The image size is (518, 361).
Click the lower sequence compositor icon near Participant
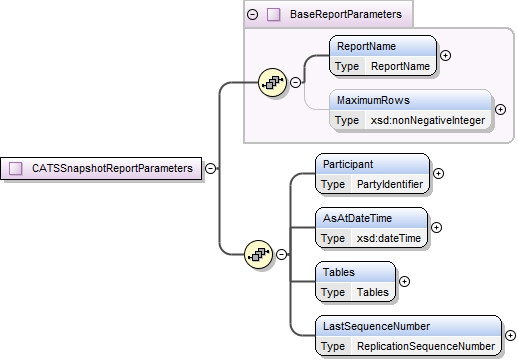pos(258,255)
